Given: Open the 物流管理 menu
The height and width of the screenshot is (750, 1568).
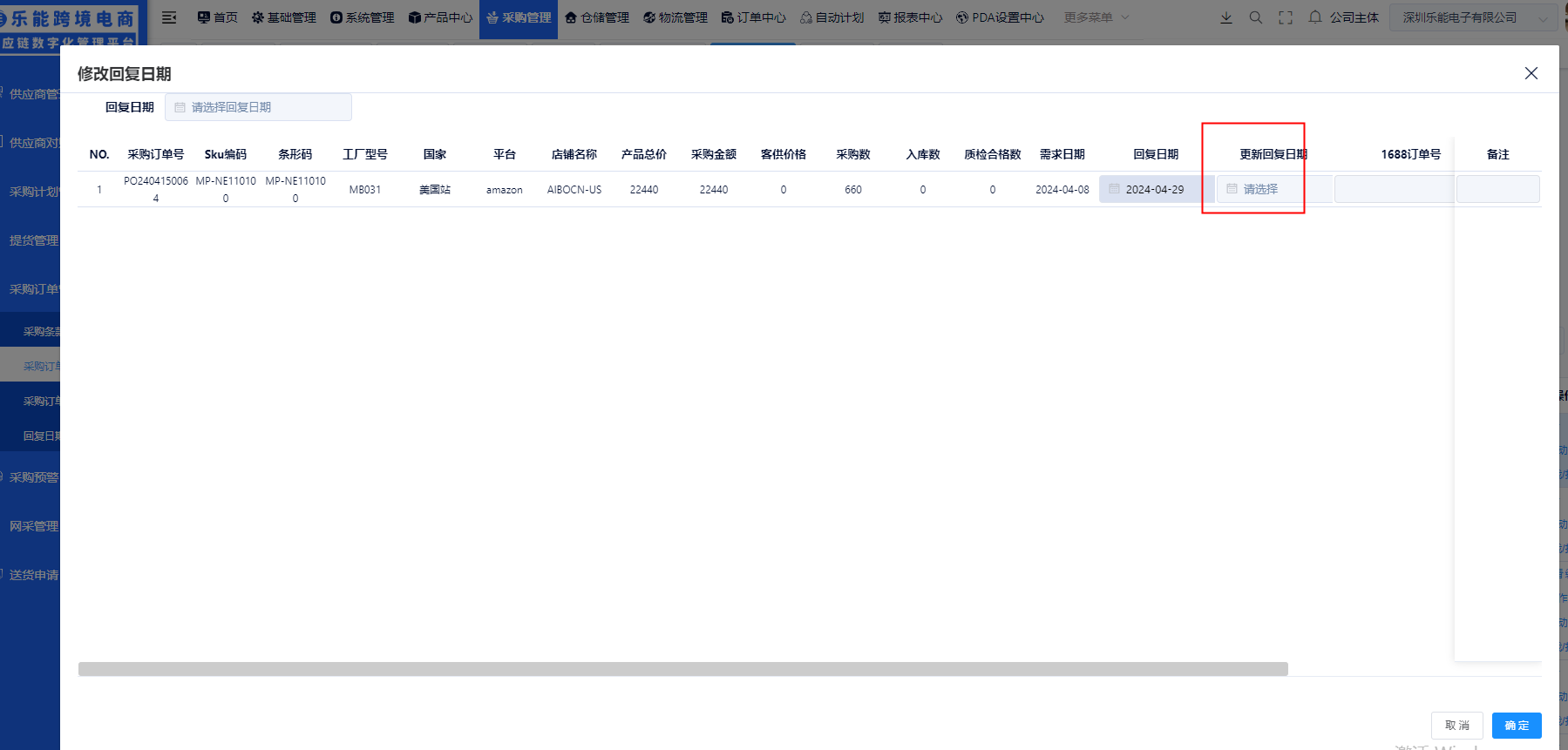Looking at the screenshot, I should coord(675,17).
